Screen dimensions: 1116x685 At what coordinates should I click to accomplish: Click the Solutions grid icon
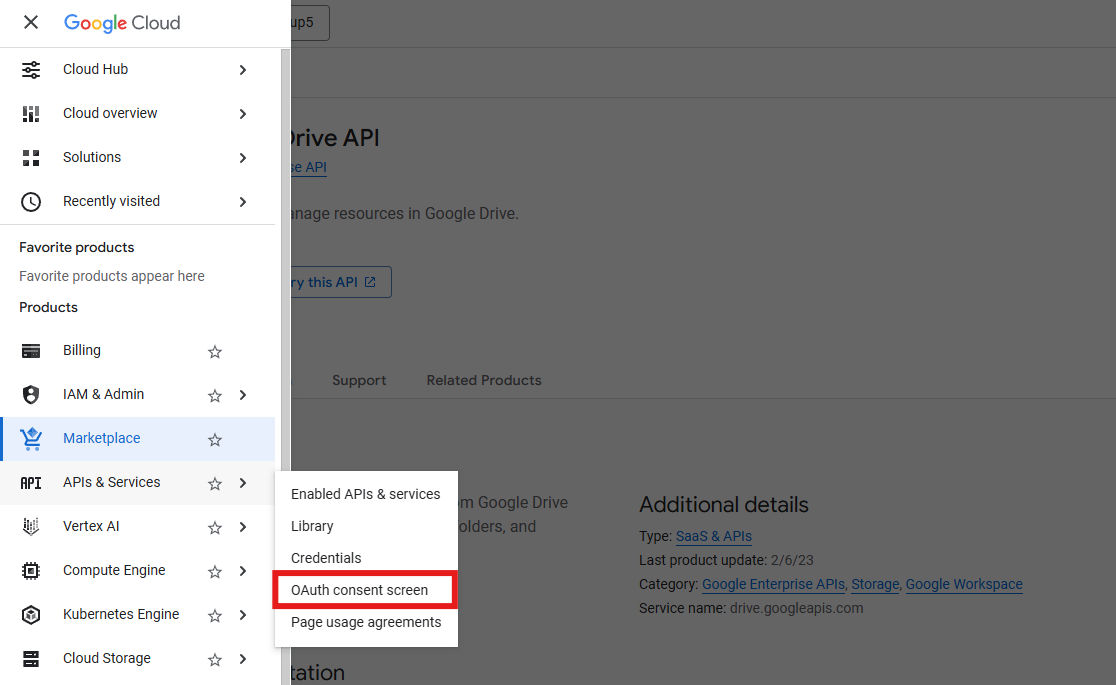(x=31, y=158)
